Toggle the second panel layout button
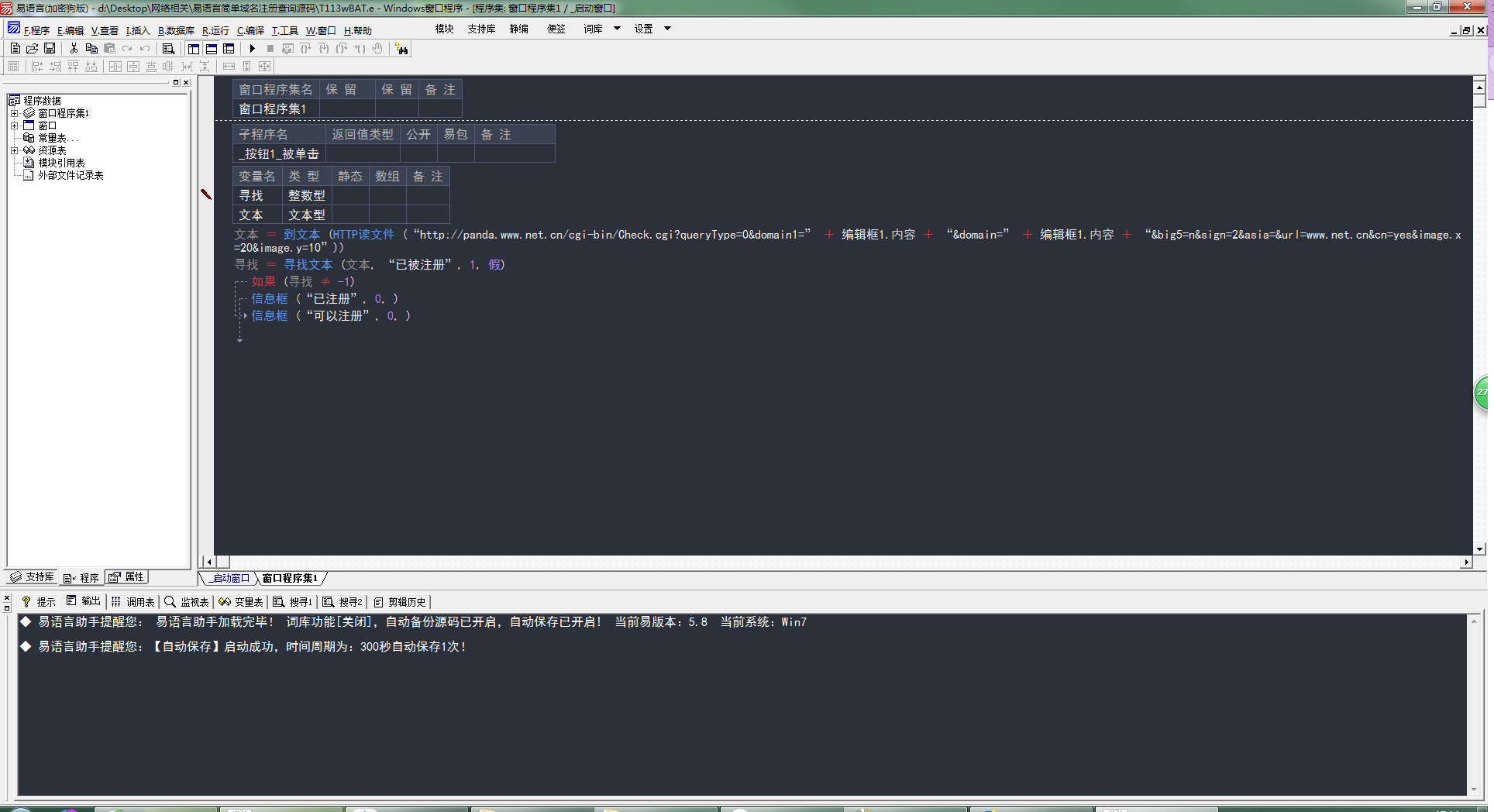Viewport: 1494px width, 812px height. pyautogui.click(x=212, y=49)
